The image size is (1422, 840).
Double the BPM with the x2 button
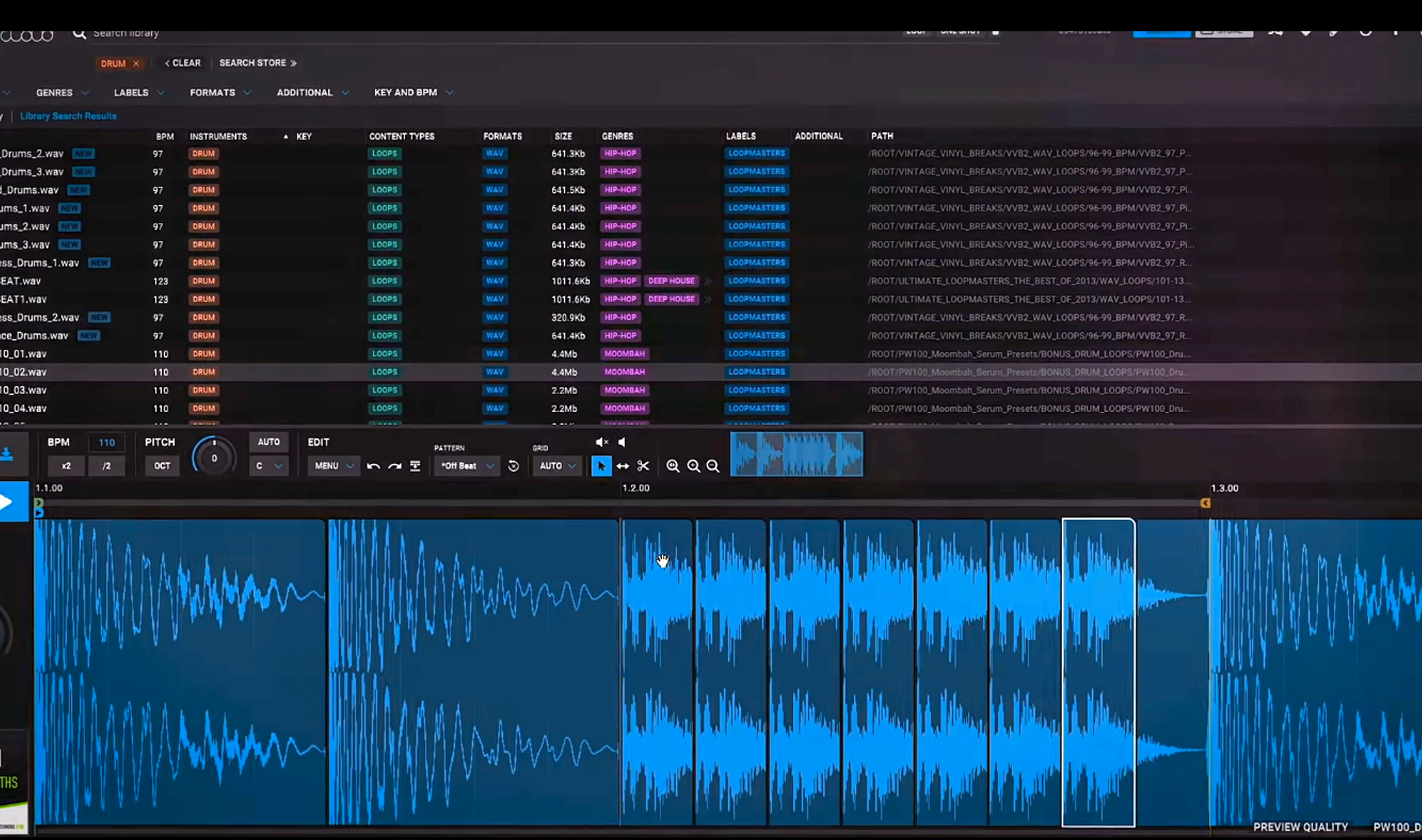tap(67, 466)
